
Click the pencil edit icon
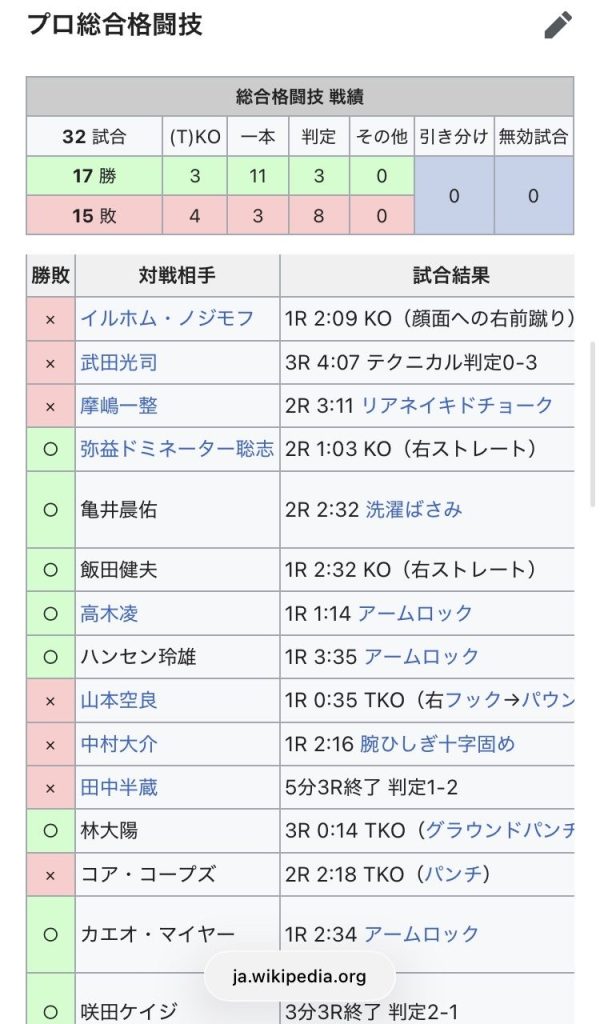pyautogui.click(x=558, y=25)
